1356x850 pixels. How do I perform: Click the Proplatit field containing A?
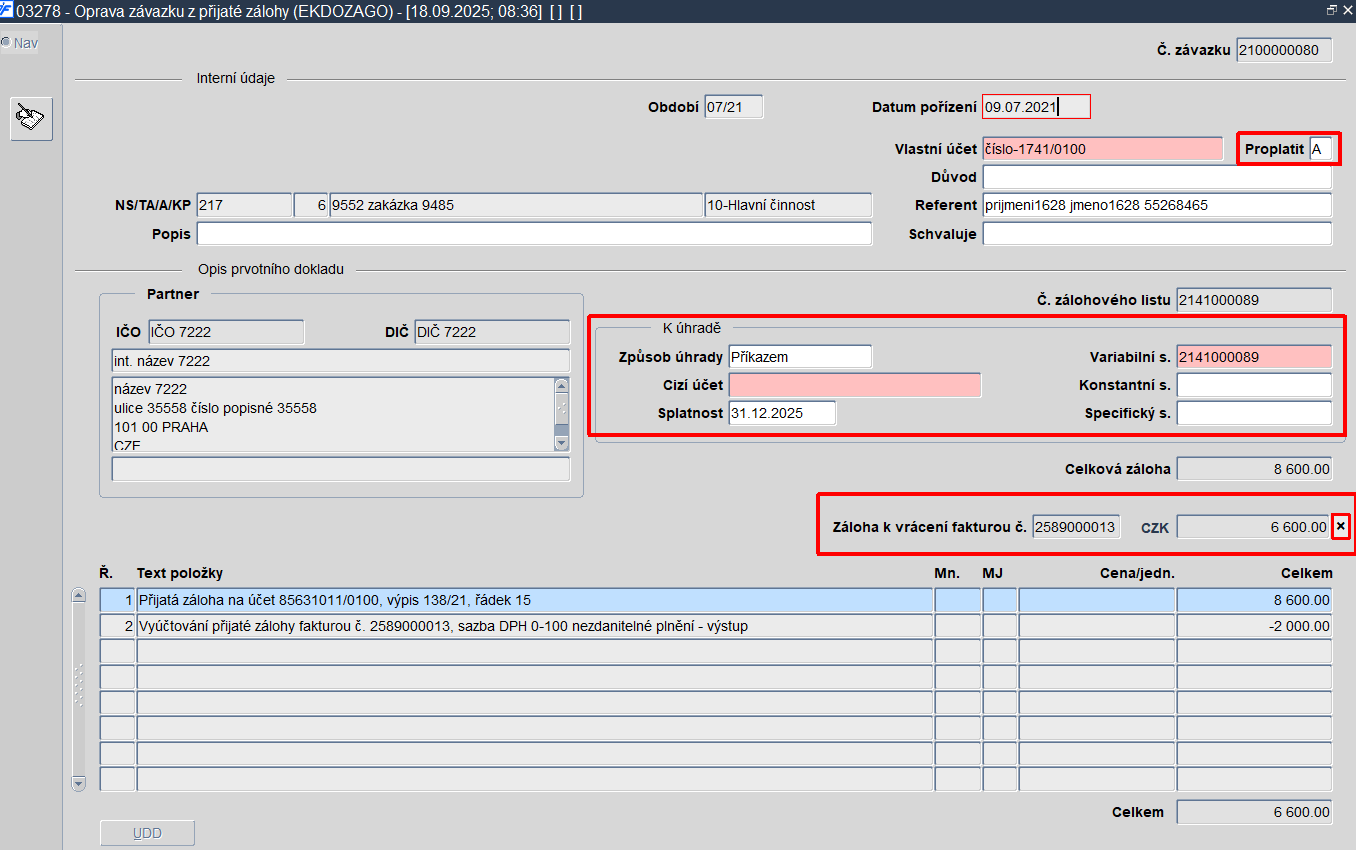1321,149
